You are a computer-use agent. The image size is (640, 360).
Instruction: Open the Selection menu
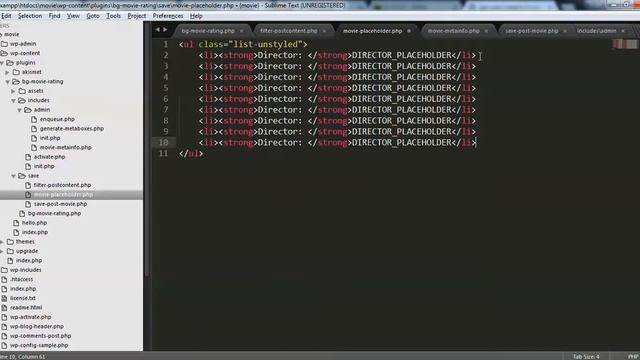(30, 16)
